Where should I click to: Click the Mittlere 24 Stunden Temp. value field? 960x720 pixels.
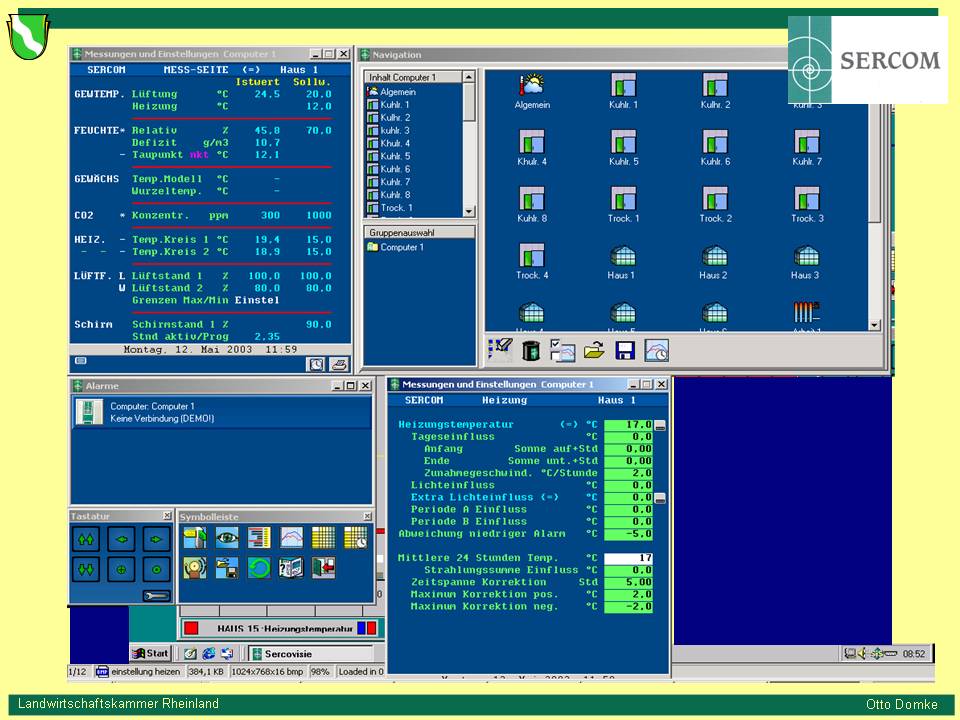click(629, 558)
